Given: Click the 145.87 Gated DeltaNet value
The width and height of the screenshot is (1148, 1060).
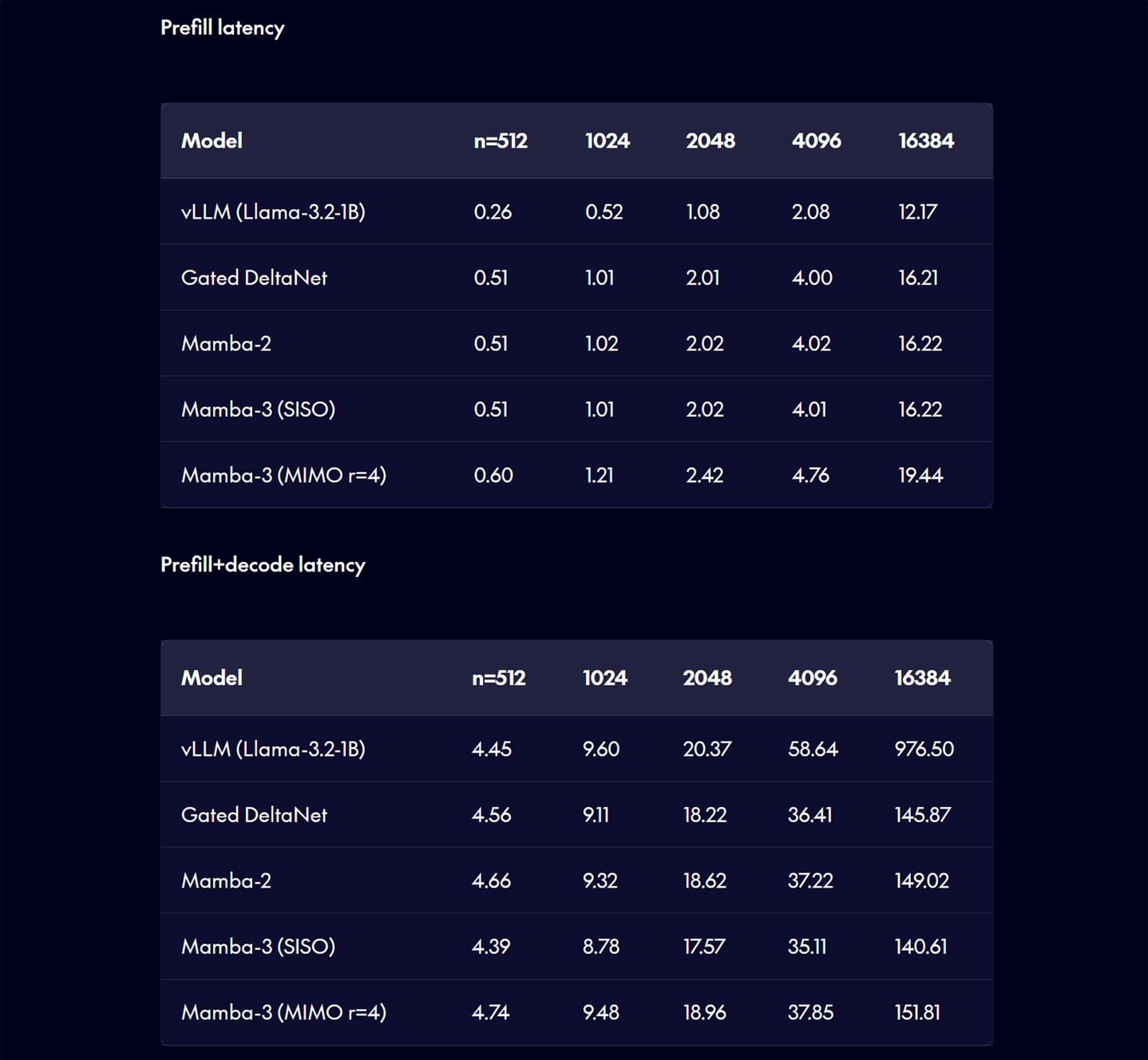Looking at the screenshot, I should pos(922,815).
